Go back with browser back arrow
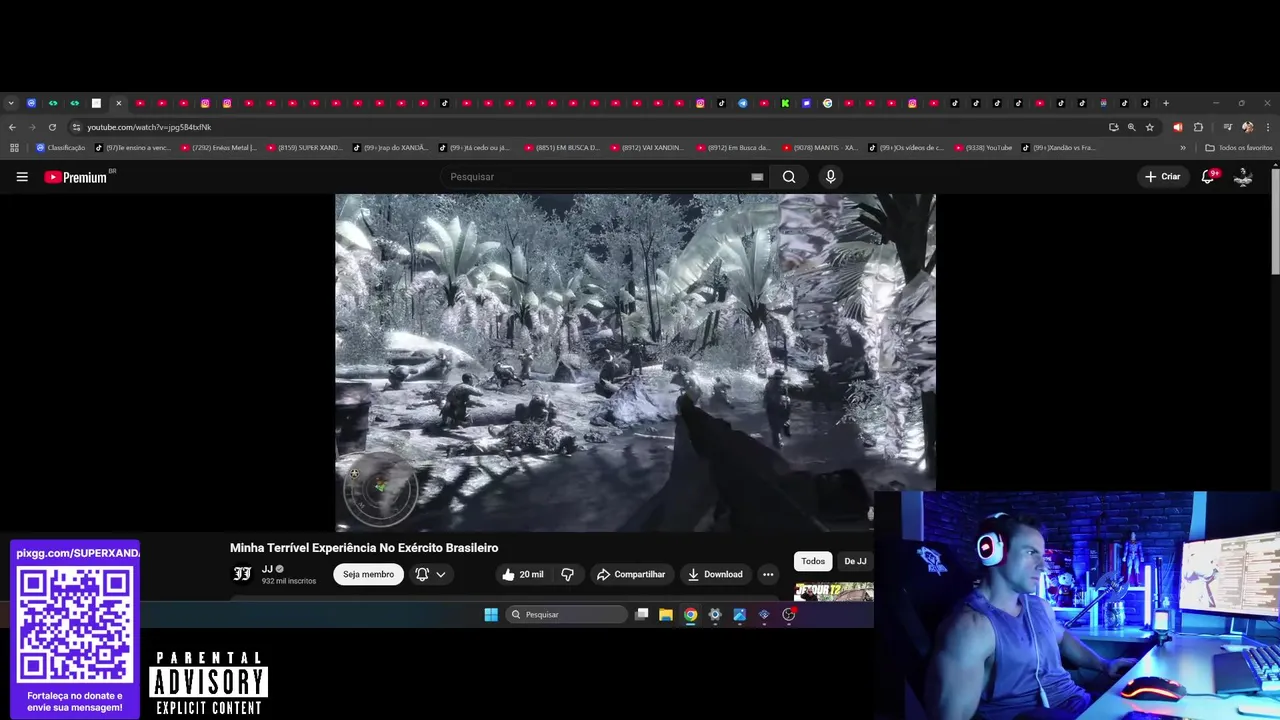 pyautogui.click(x=12, y=127)
